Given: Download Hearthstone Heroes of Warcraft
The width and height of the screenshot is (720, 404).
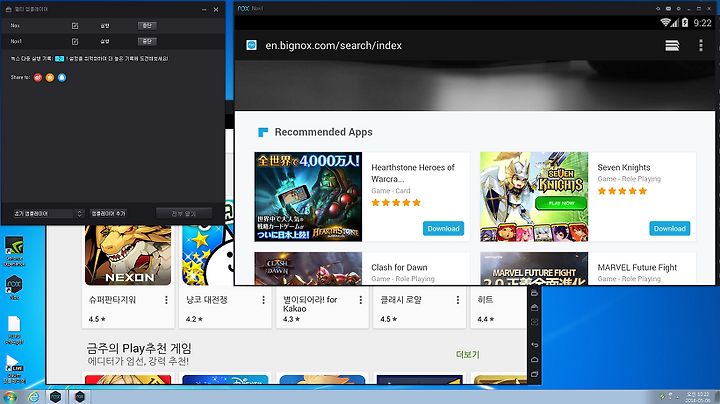Looking at the screenshot, I should click(443, 229).
